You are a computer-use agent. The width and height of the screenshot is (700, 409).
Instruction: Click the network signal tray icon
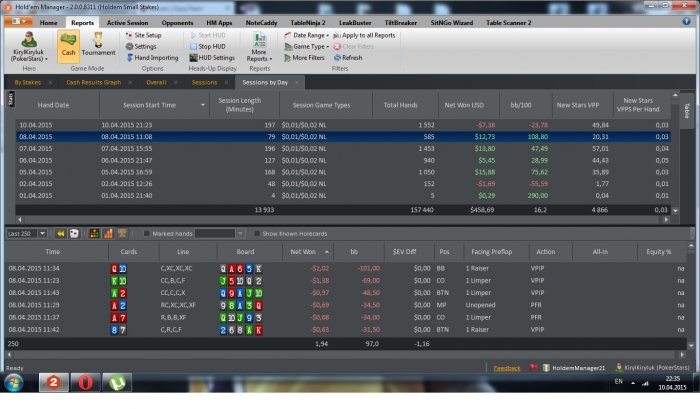(x=645, y=383)
